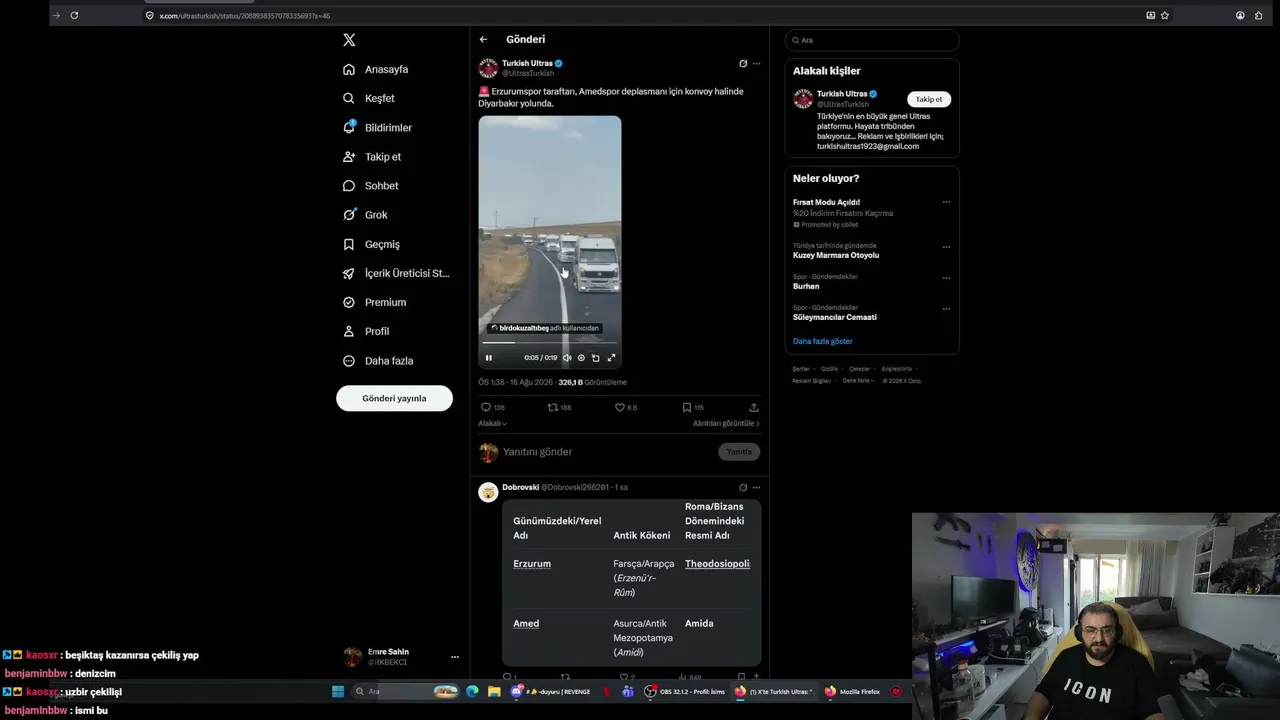This screenshot has height=720, width=1280.
Task: Go to Sohbet in the sidebar
Action: click(371, 186)
